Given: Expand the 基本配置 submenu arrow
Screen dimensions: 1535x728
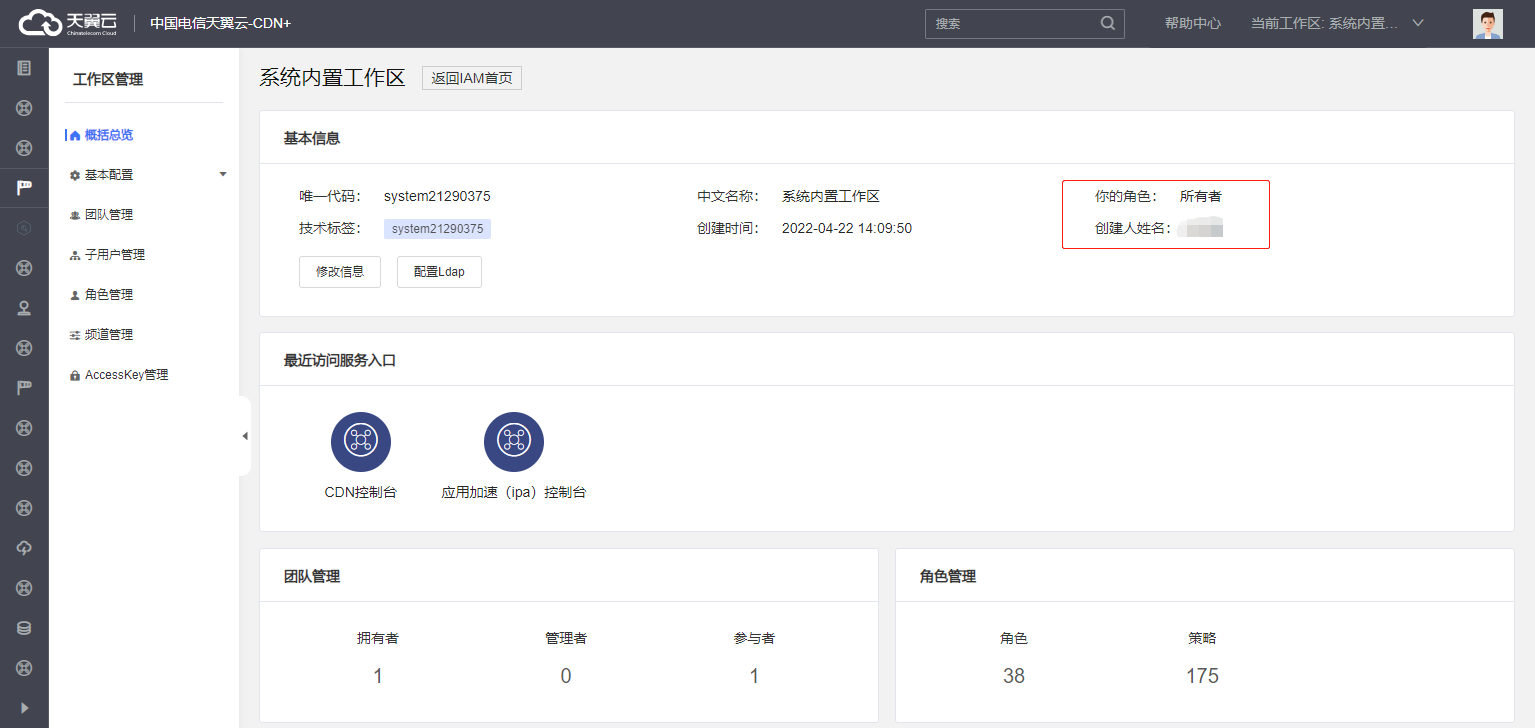Looking at the screenshot, I should click(x=223, y=174).
